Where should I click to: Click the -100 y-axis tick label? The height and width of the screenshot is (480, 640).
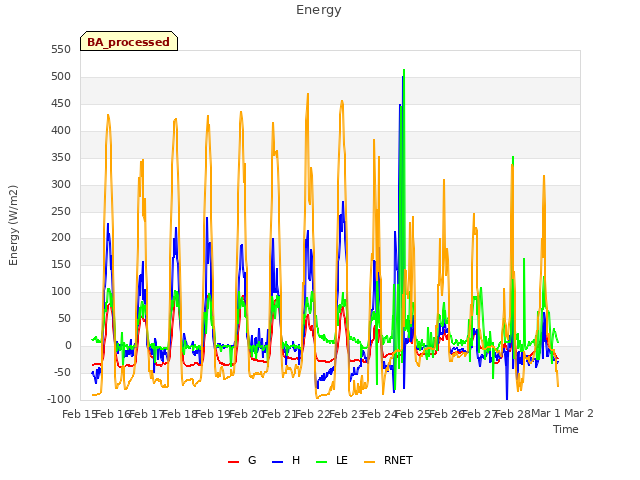click(59, 399)
